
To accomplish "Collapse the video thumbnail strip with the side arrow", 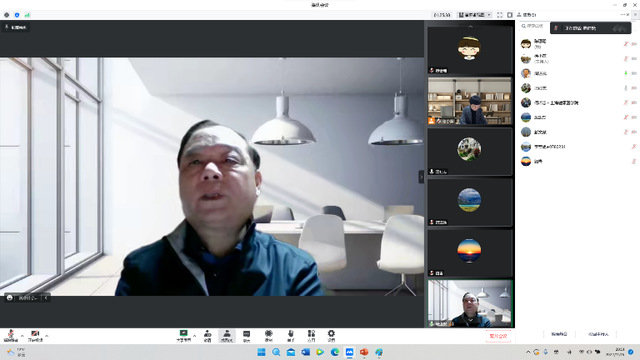I will pyautogui.click(x=421, y=177).
